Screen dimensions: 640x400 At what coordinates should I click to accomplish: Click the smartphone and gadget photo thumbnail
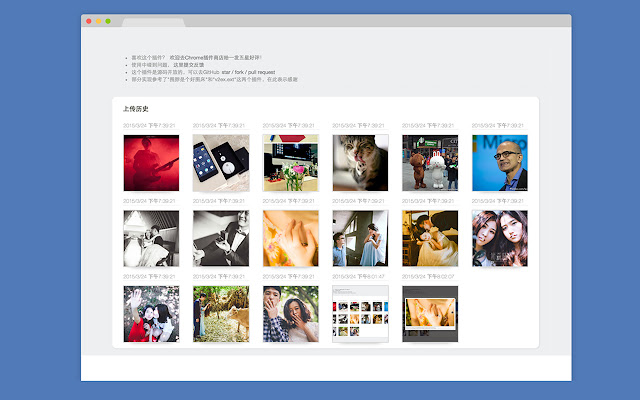click(x=220, y=163)
